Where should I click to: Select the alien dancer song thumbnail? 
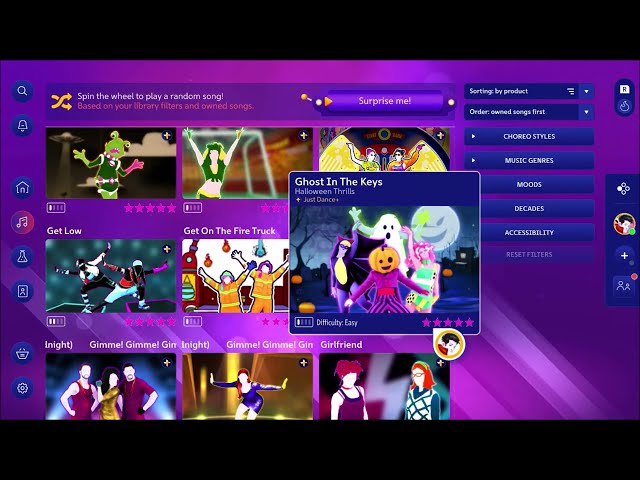pos(111,163)
